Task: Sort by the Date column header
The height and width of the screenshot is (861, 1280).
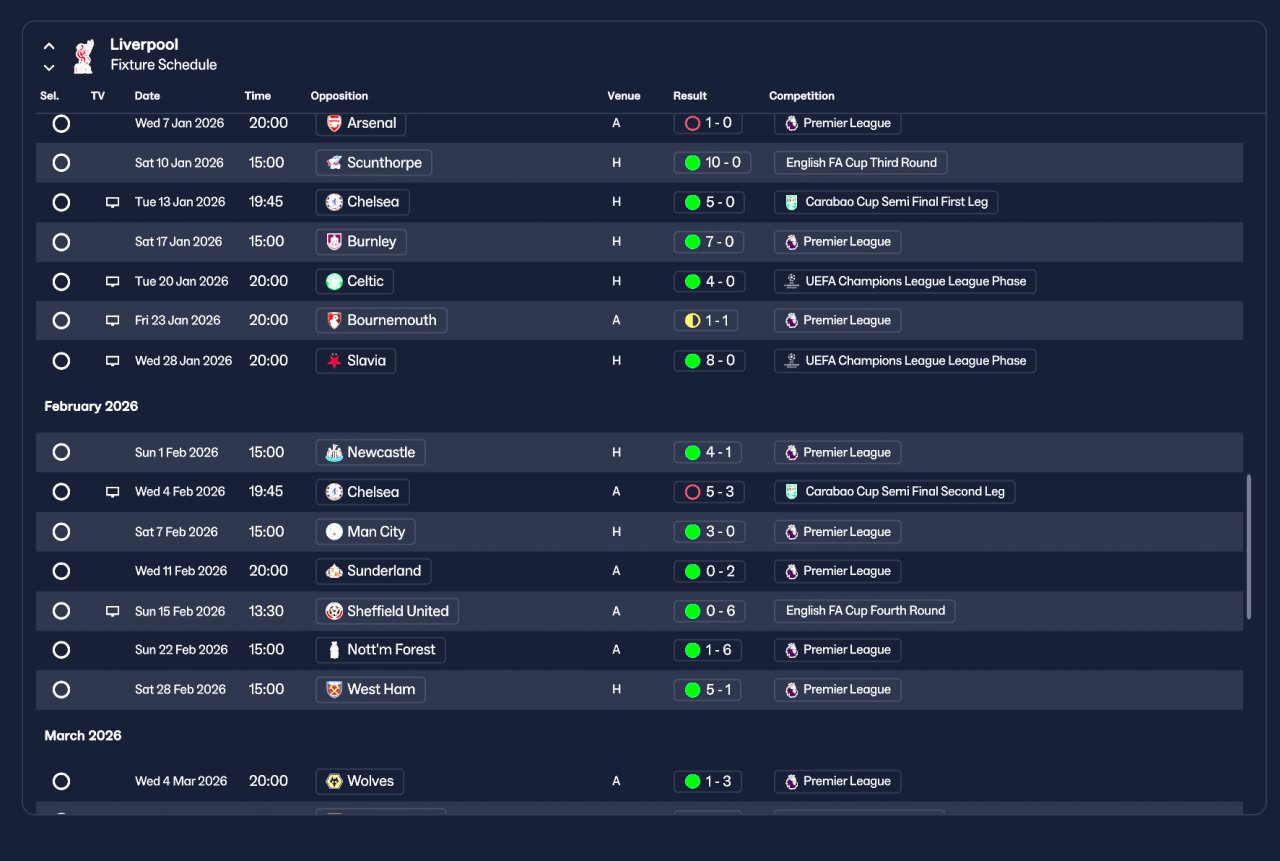Action: (147, 96)
